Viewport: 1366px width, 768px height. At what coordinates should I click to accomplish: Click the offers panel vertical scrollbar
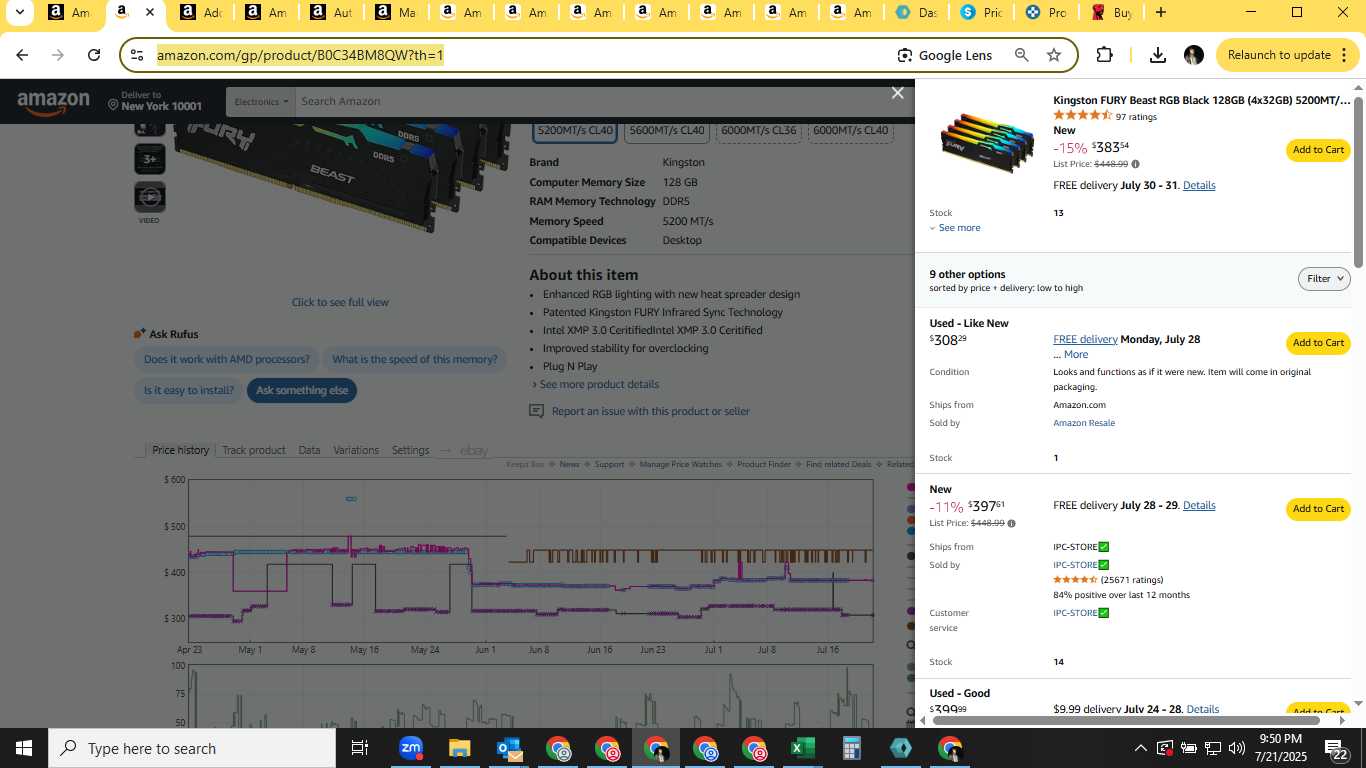point(1358,180)
